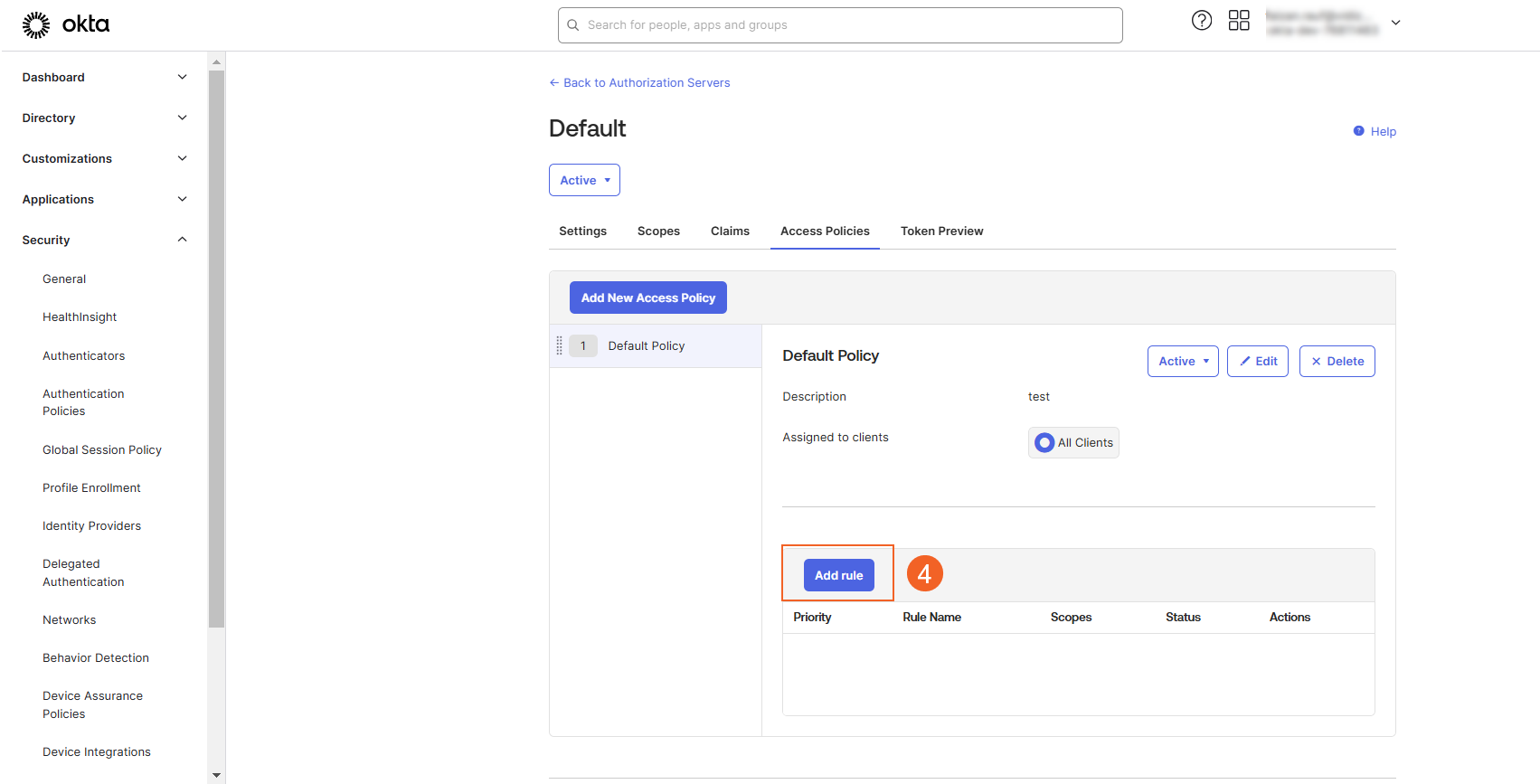1540x784 pixels.
Task: Click the search magnifier icon
Action: point(573,25)
